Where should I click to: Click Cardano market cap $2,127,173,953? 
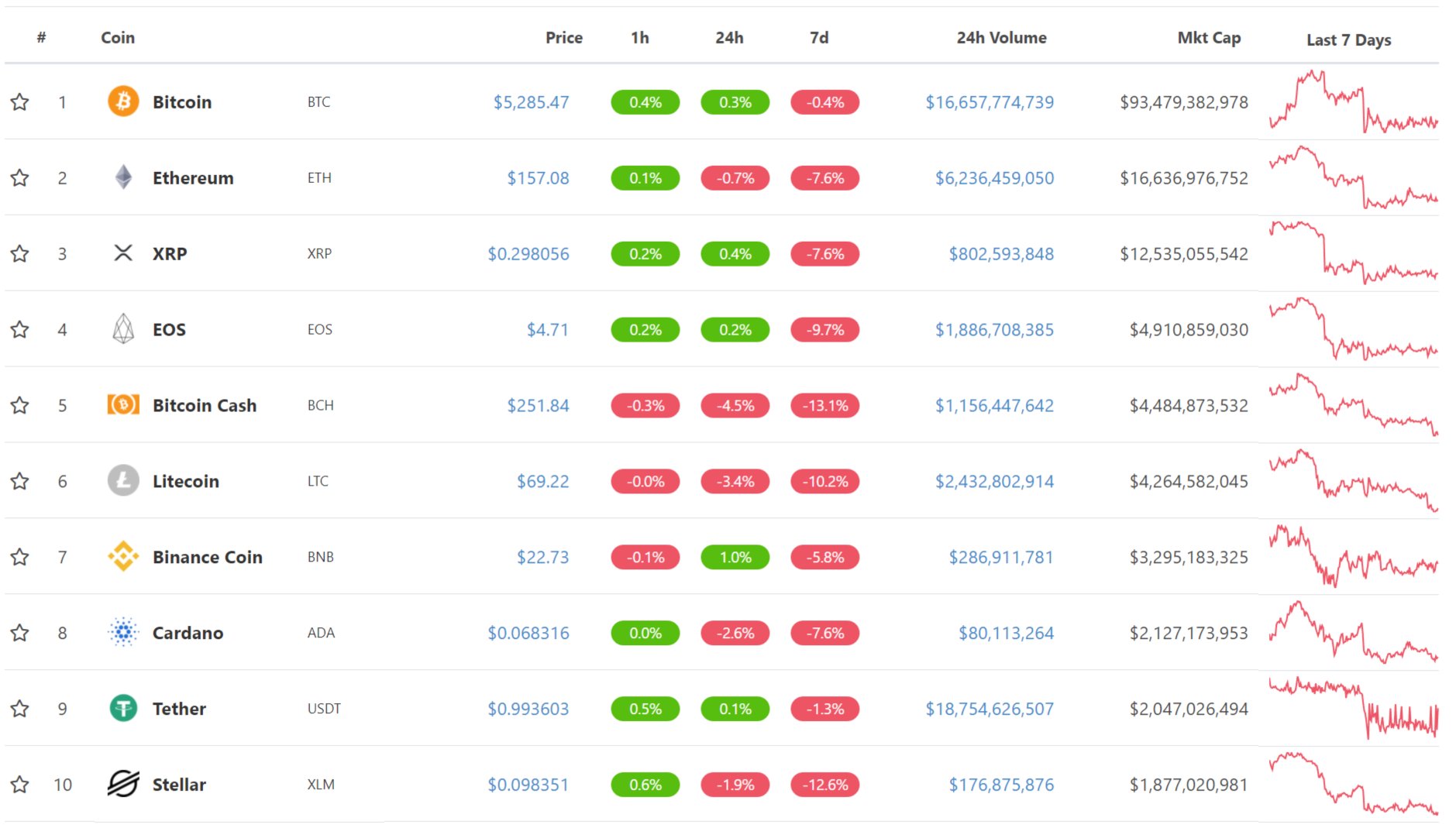click(1189, 633)
